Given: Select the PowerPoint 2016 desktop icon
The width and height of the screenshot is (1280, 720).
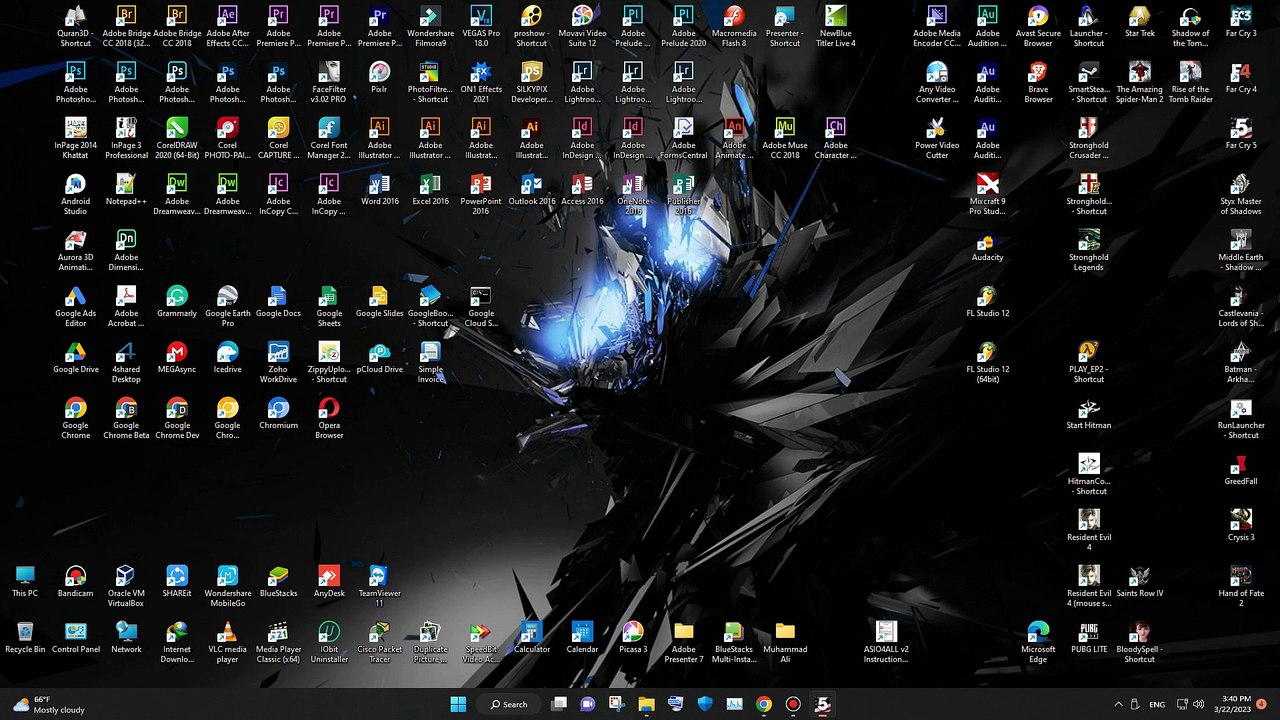Looking at the screenshot, I should pyautogui.click(x=481, y=194).
